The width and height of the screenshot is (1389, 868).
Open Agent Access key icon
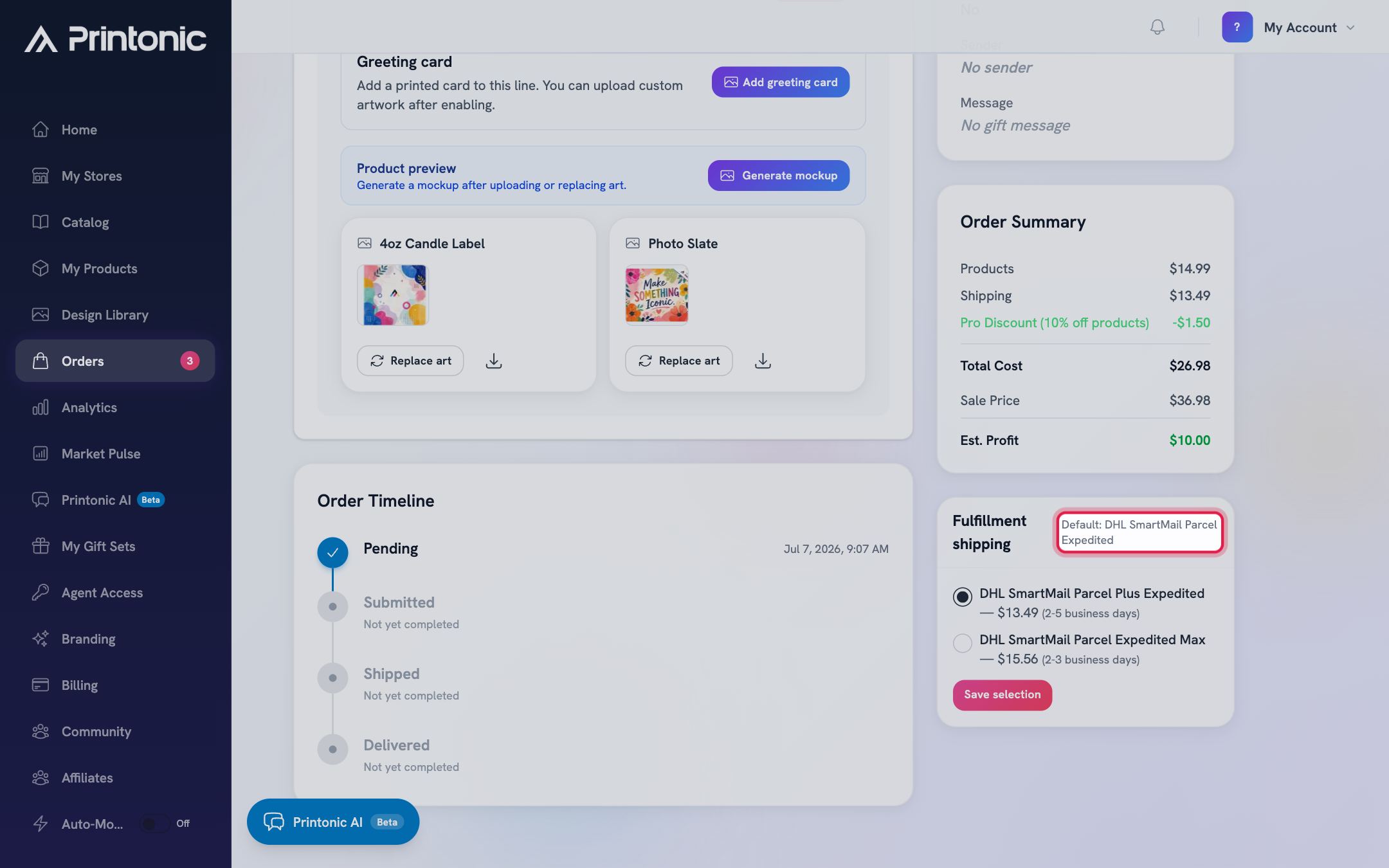point(41,592)
